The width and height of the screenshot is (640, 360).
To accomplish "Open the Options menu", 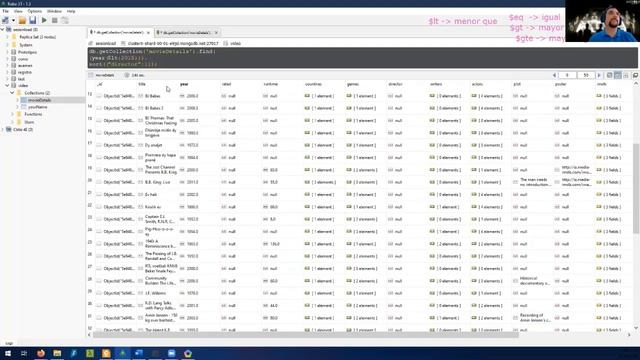I will click(35, 11).
